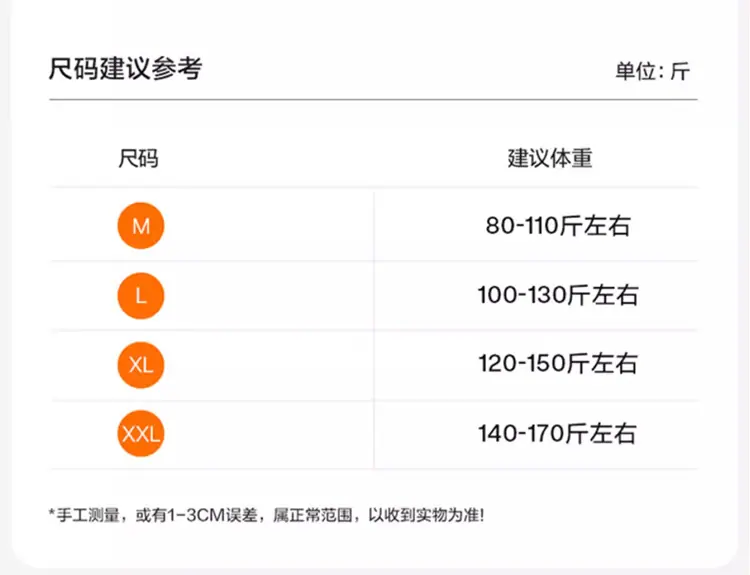This screenshot has width=750, height=575.
Task: Click the vertical divider between table columns
Action: click(x=374, y=330)
